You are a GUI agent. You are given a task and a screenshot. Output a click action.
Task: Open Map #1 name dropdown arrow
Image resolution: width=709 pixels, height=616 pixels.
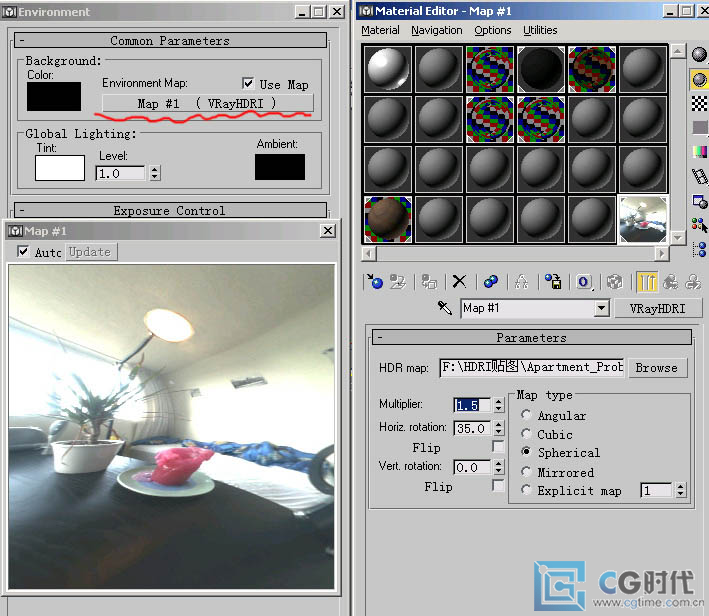pos(601,308)
